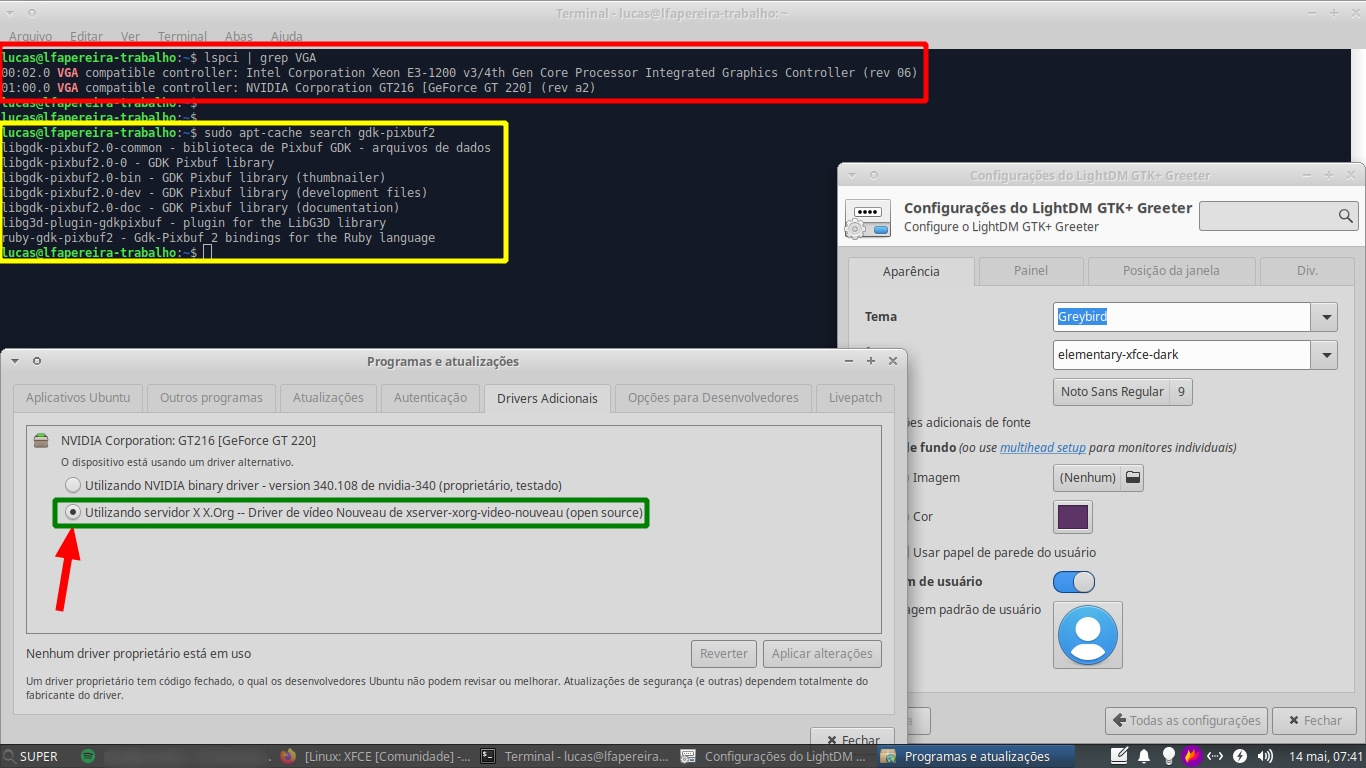Open the Terminal menu in menu bar
The height and width of the screenshot is (768, 1366).
pos(182,37)
